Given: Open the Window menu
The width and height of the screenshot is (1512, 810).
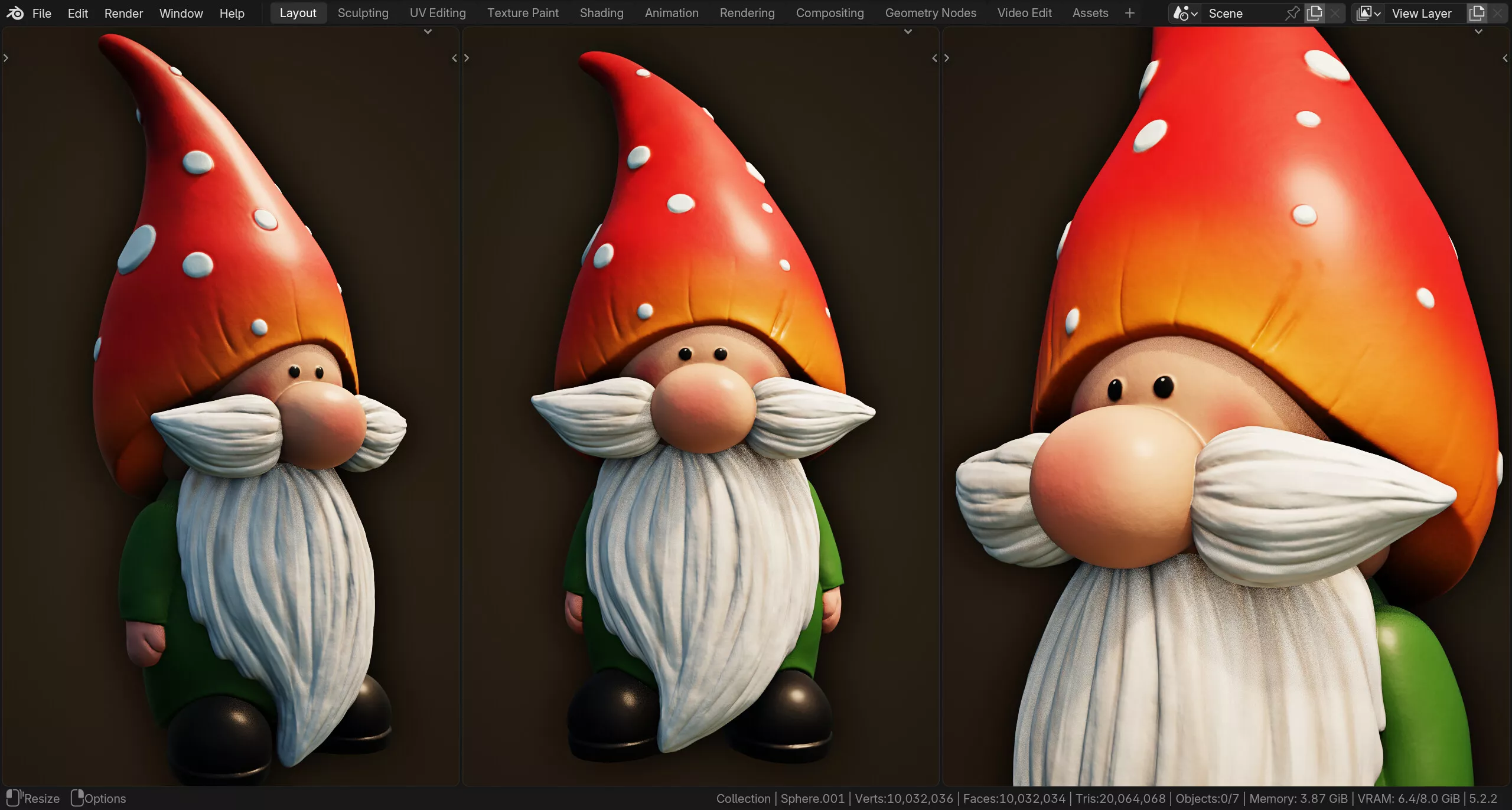Looking at the screenshot, I should (x=181, y=13).
